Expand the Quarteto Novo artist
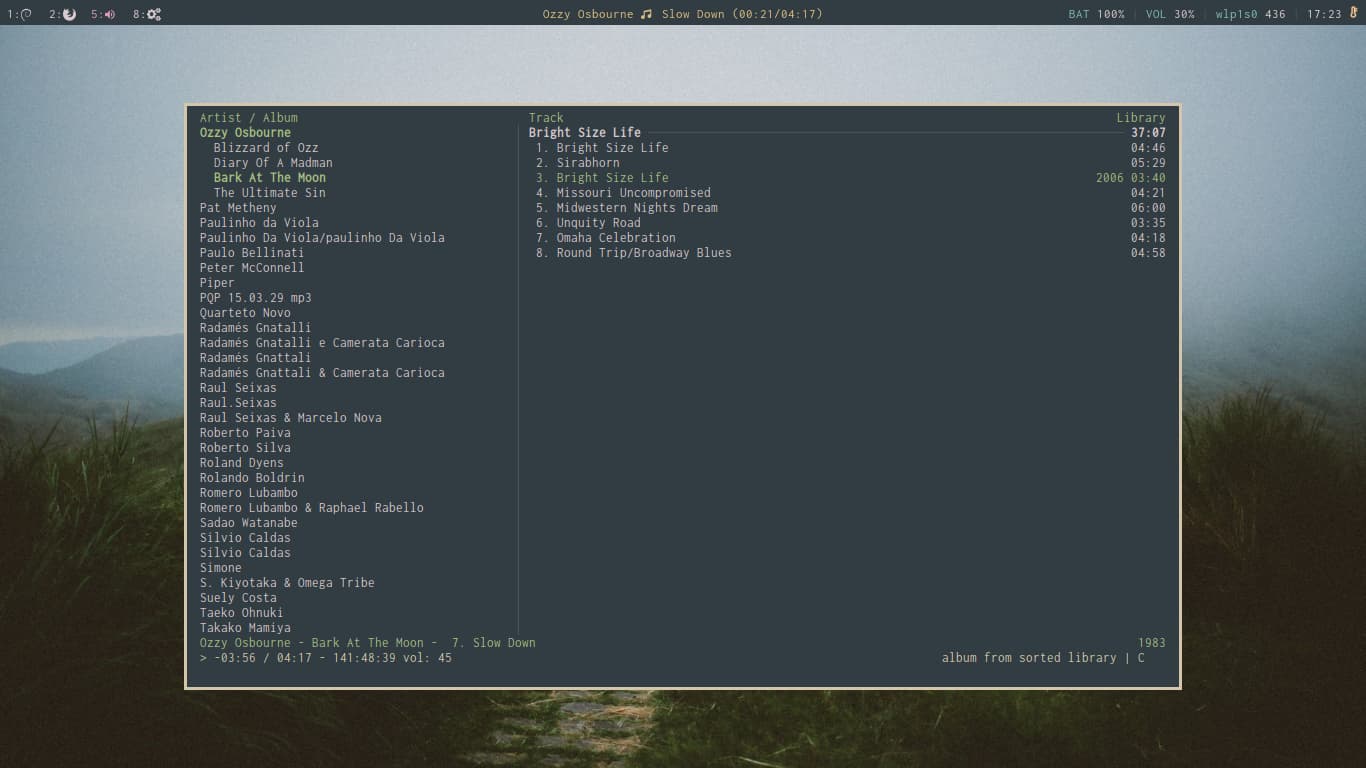The width and height of the screenshot is (1366, 768). pos(245,312)
